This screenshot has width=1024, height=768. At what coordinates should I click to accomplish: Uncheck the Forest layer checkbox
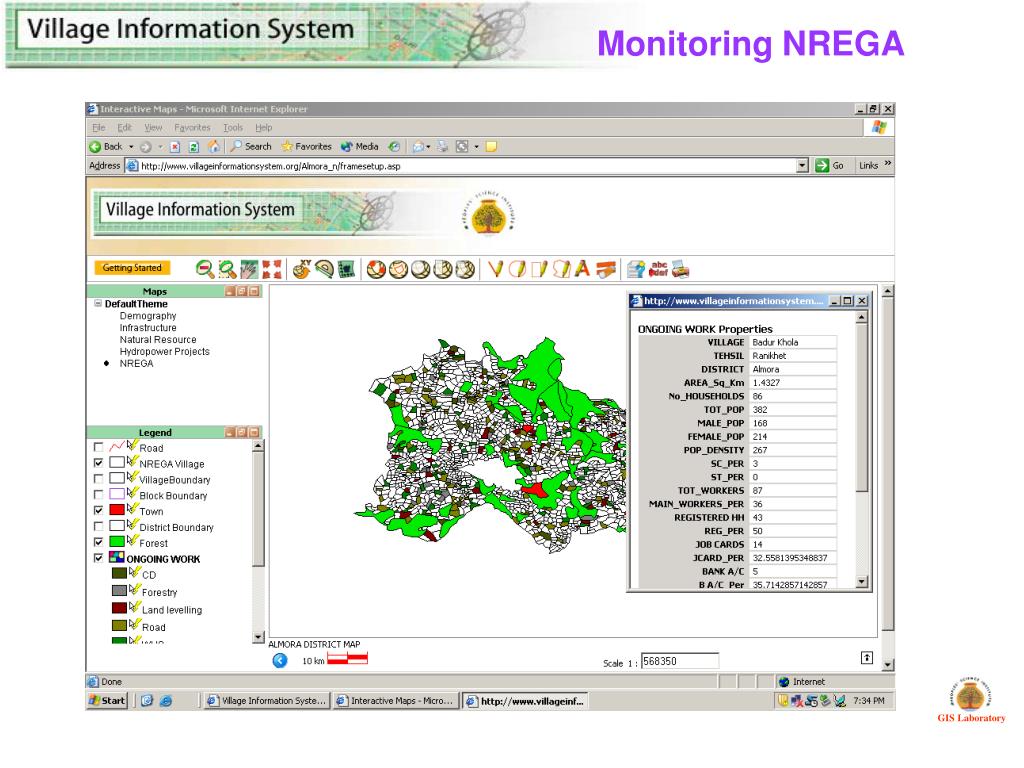coord(99,541)
